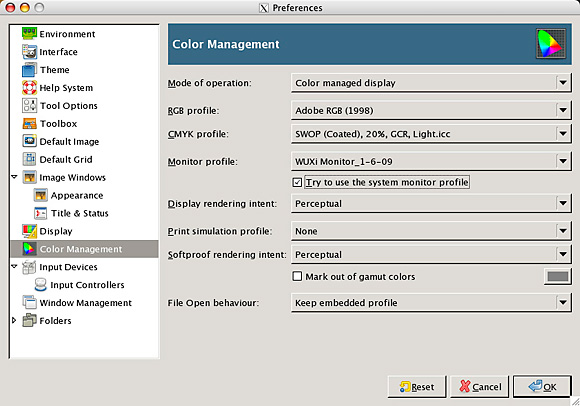The image size is (580, 406).
Task: Click the Default Grid icon
Action: coord(29,159)
